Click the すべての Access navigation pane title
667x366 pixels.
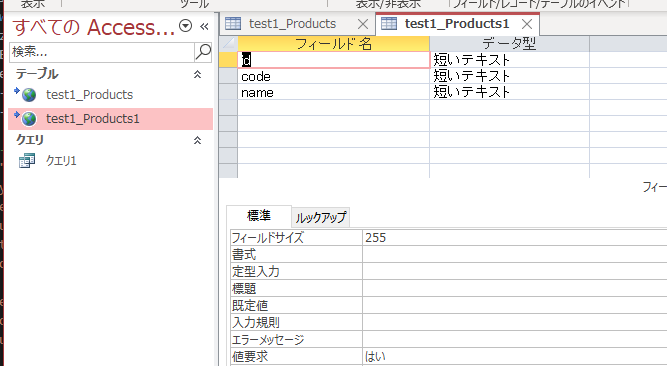coord(94,27)
